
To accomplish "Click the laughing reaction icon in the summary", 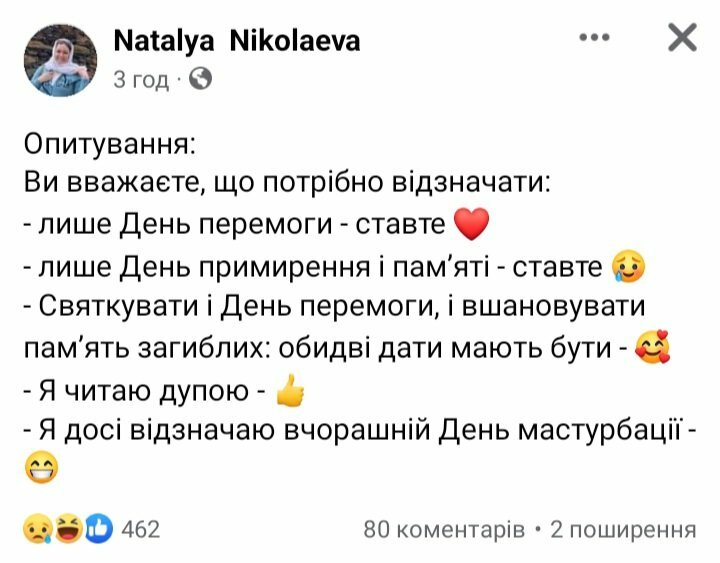I will point(68,527).
